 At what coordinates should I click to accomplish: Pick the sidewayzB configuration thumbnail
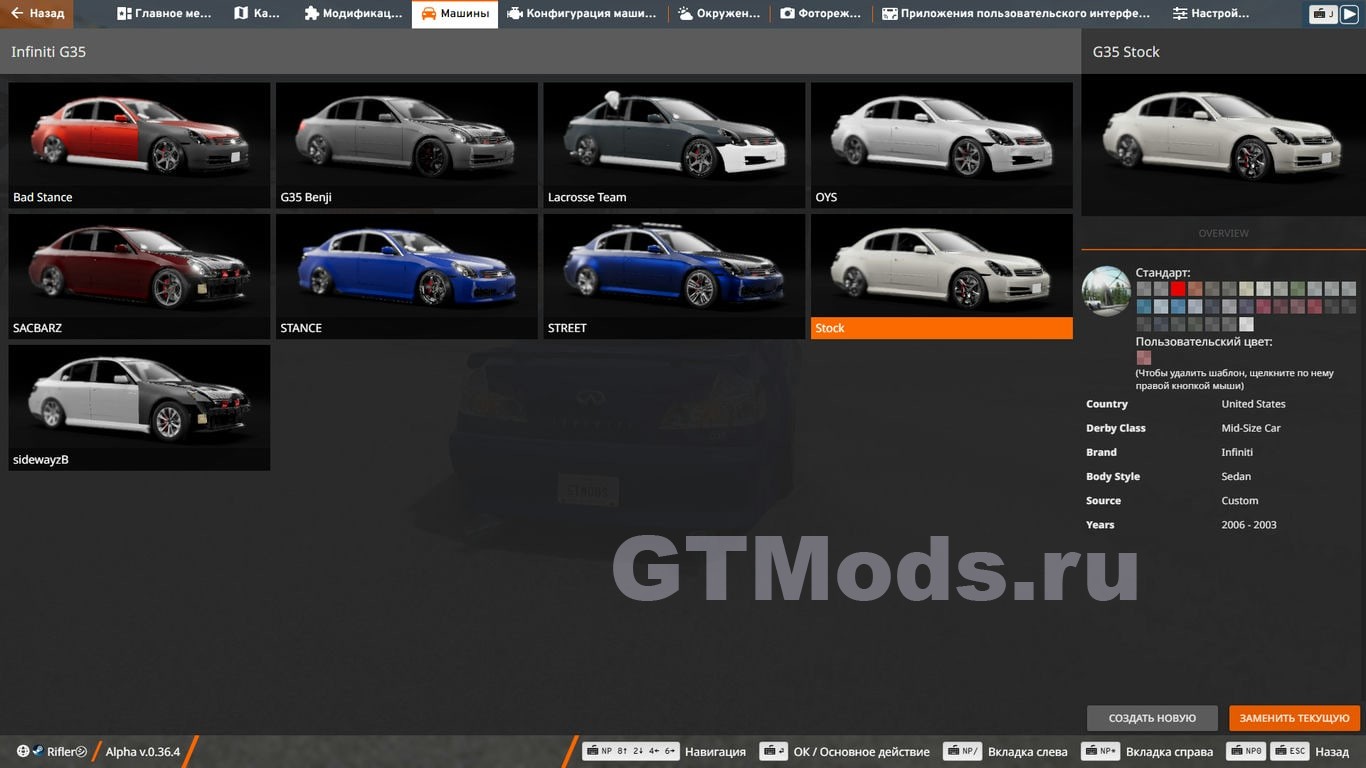139,408
